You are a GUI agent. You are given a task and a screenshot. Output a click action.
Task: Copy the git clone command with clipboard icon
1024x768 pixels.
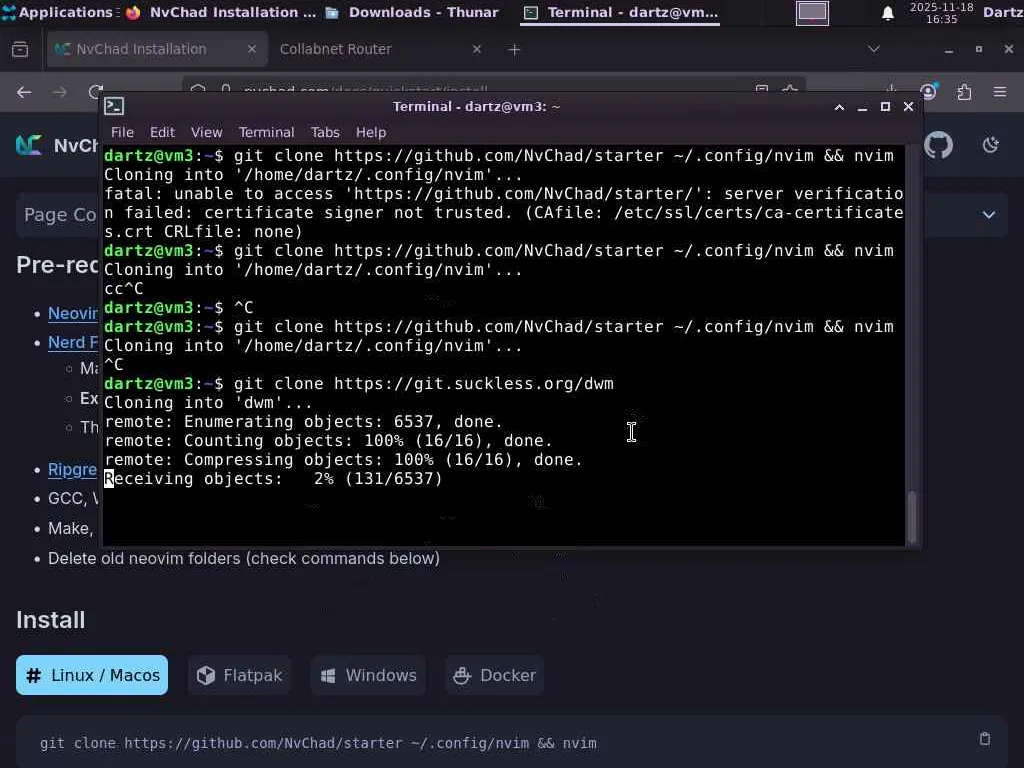(985, 739)
